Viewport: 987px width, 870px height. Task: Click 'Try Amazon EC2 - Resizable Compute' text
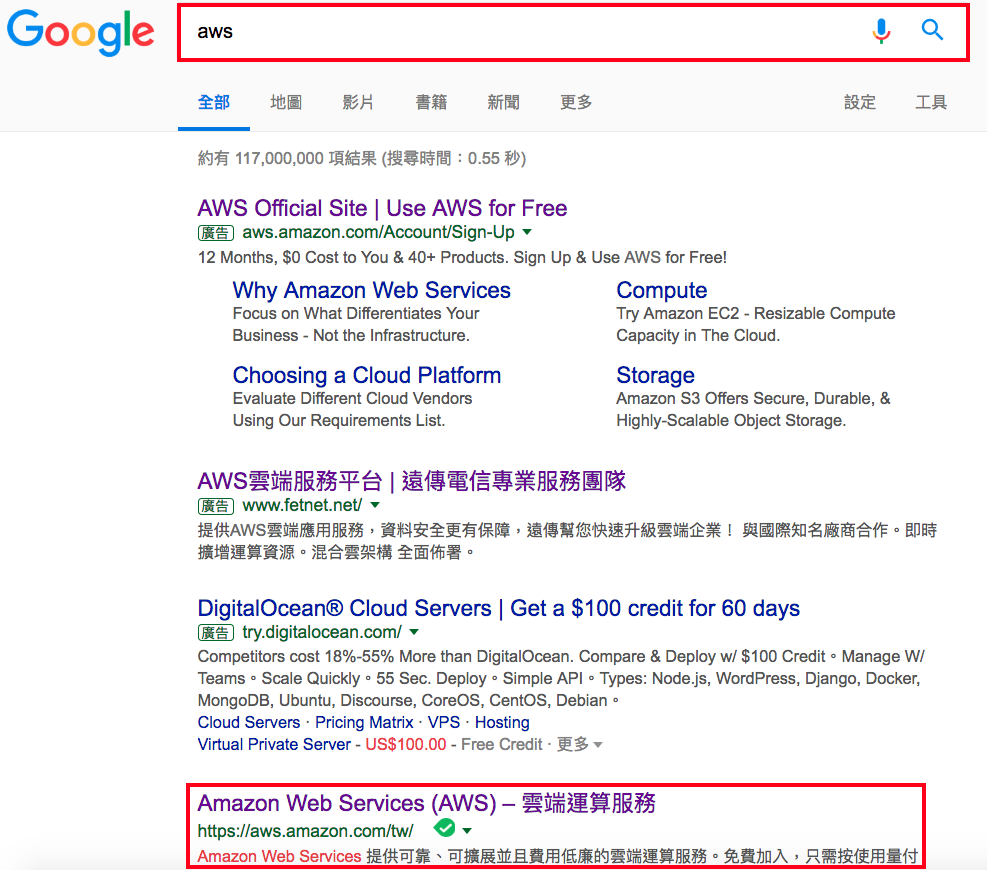(755, 314)
